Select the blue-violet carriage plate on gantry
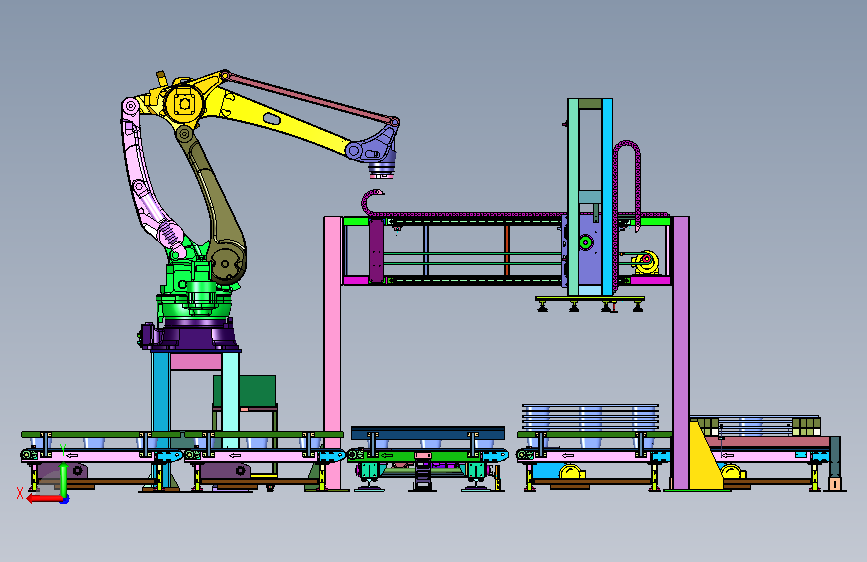This screenshot has height=562, width=867. tap(589, 252)
